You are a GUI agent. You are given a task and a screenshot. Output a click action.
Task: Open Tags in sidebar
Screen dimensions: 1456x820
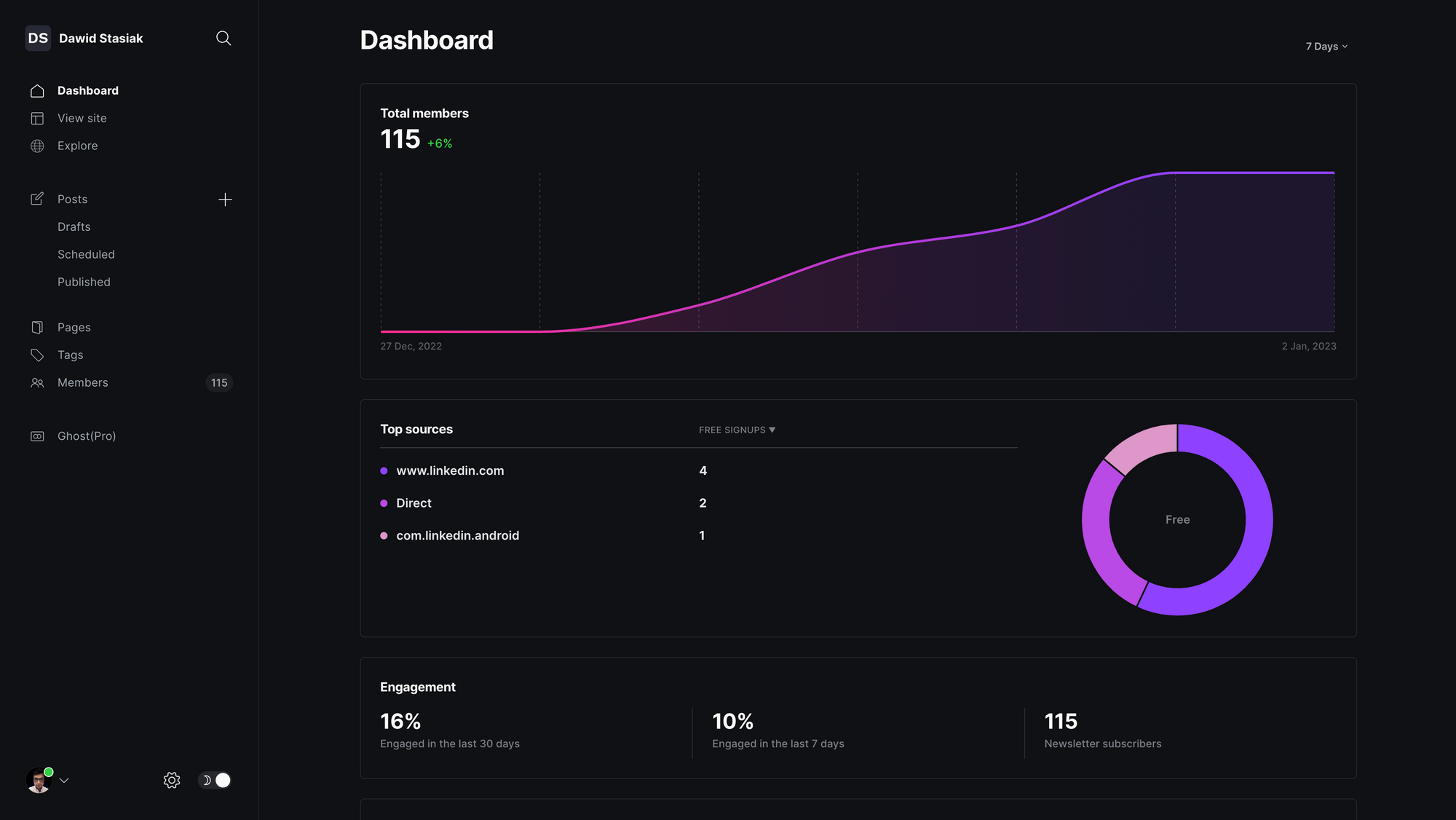pos(71,355)
